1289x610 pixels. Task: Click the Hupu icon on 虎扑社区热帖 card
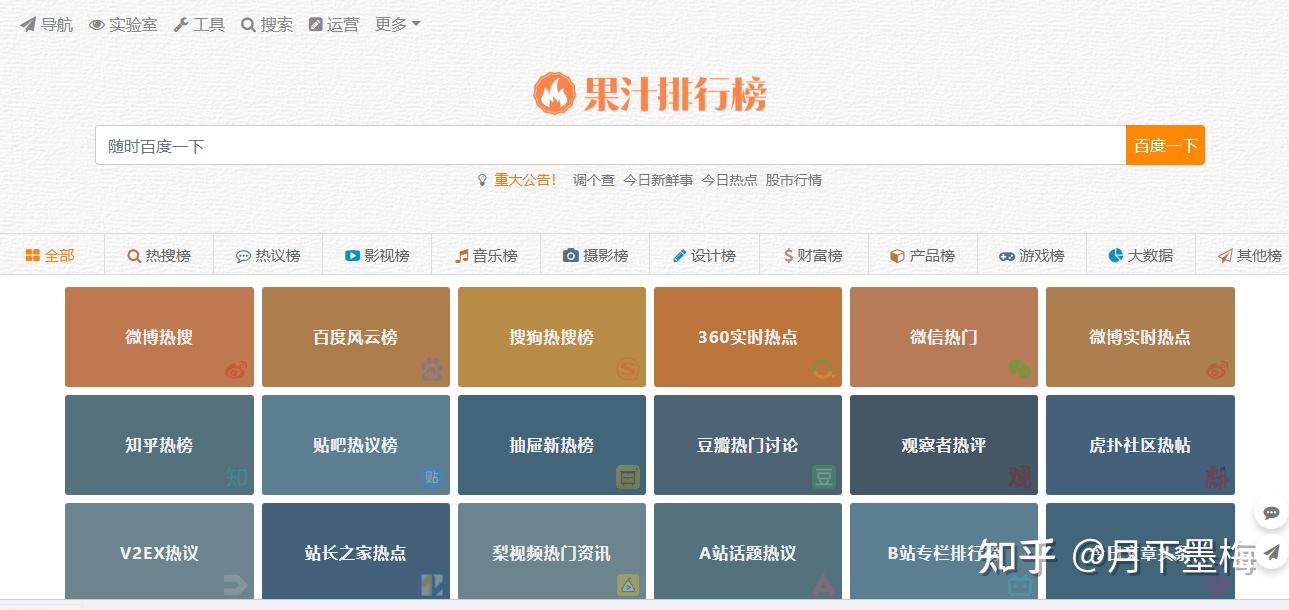coord(1216,477)
